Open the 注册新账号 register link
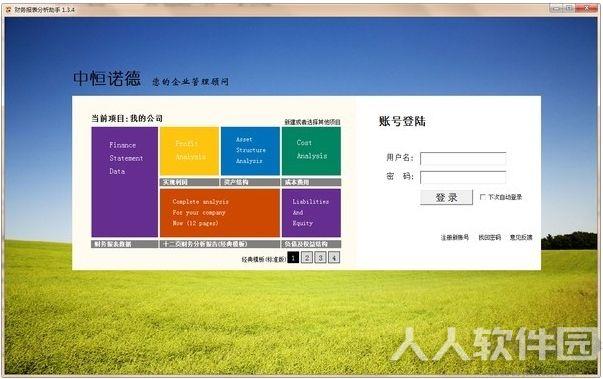This screenshot has width=603, height=379. pos(455,238)
